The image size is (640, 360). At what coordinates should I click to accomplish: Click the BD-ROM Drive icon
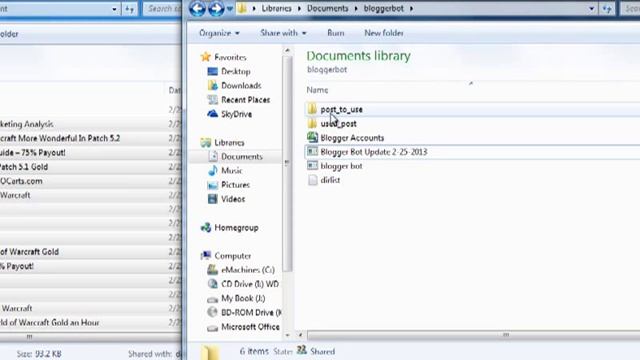click(212, 313)
